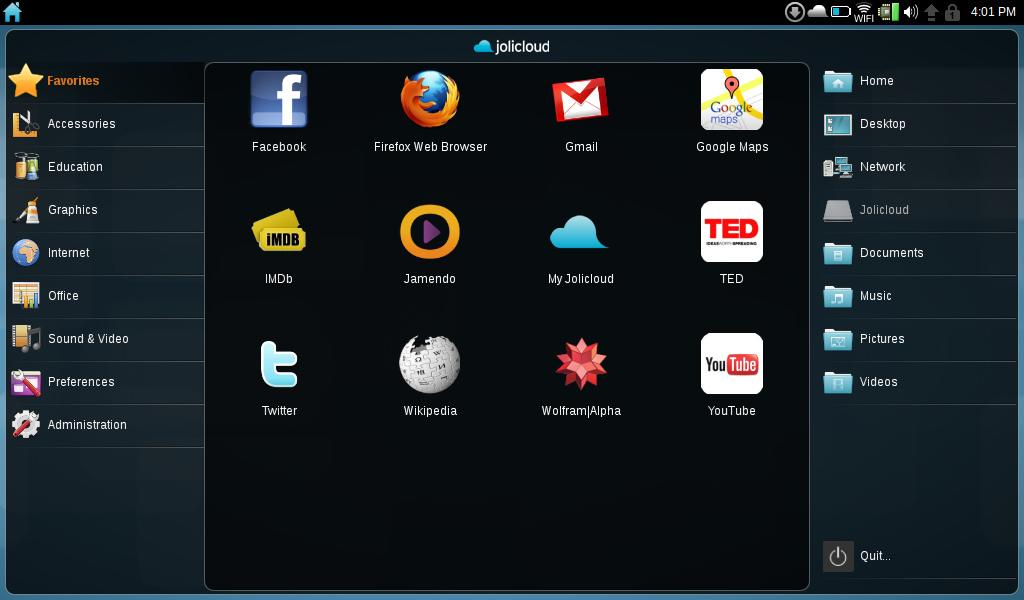
Task: Click the download arrow tray icon
Action: 794,12
